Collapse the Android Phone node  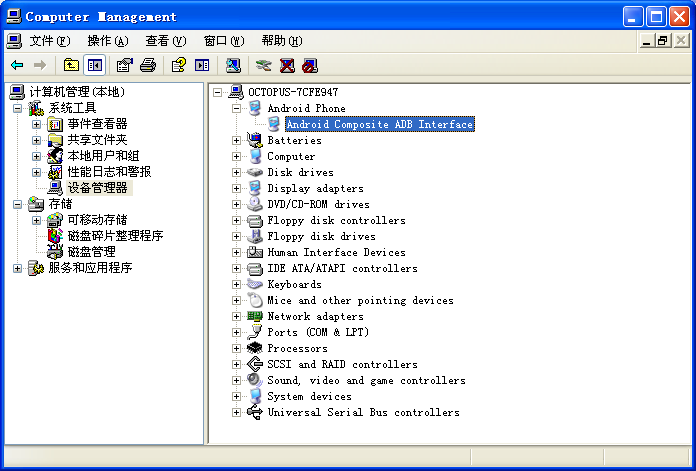click(x=236, y=108)
